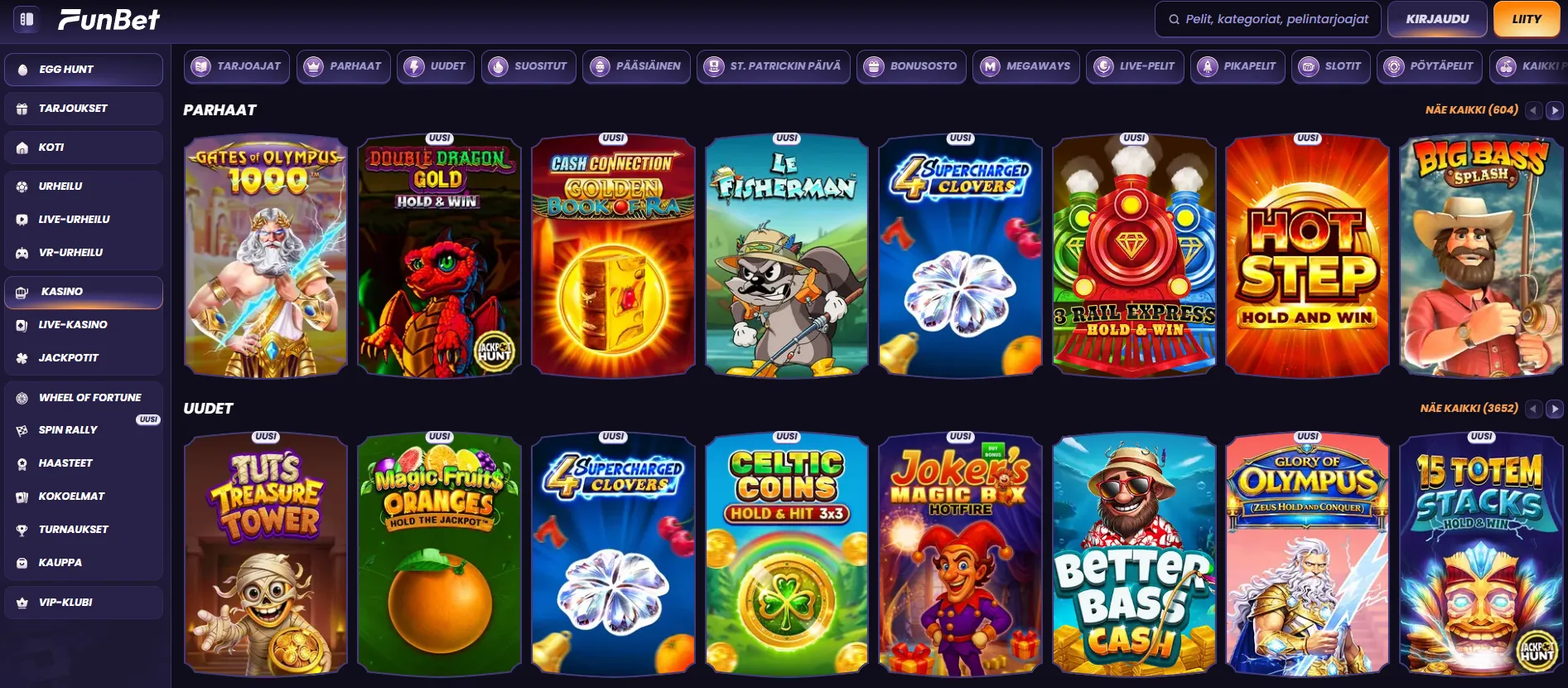Image resolution: width=1568 pixels, height=688 pixels.
Task: Show next games in Parhaat row
Action: coord(1555,110)
